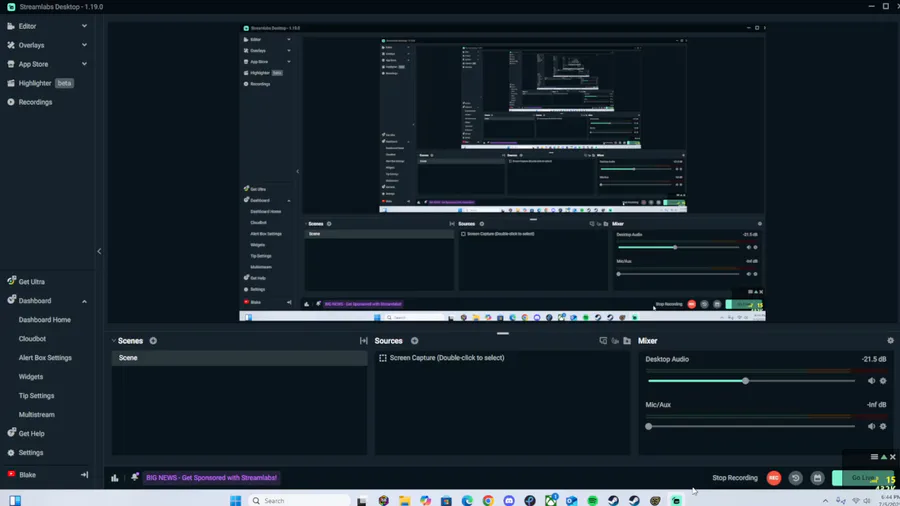
Task: Collapse the Scenes panel chevron
Action: tap(114, 341)
